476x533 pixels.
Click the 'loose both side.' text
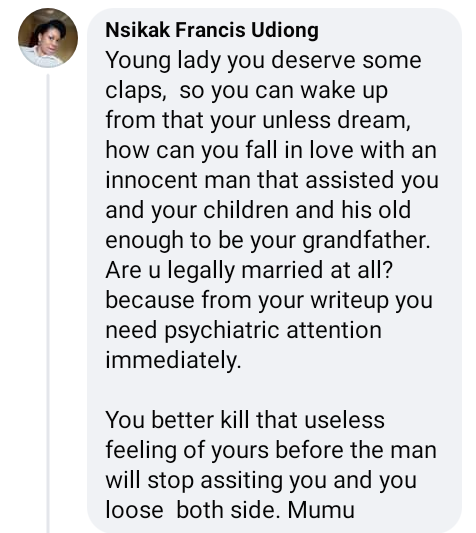[x=193, y=510]
